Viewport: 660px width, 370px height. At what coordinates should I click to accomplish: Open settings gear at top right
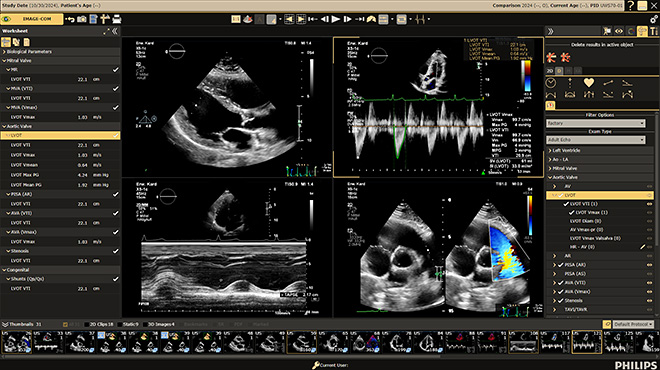click(654, 19)
